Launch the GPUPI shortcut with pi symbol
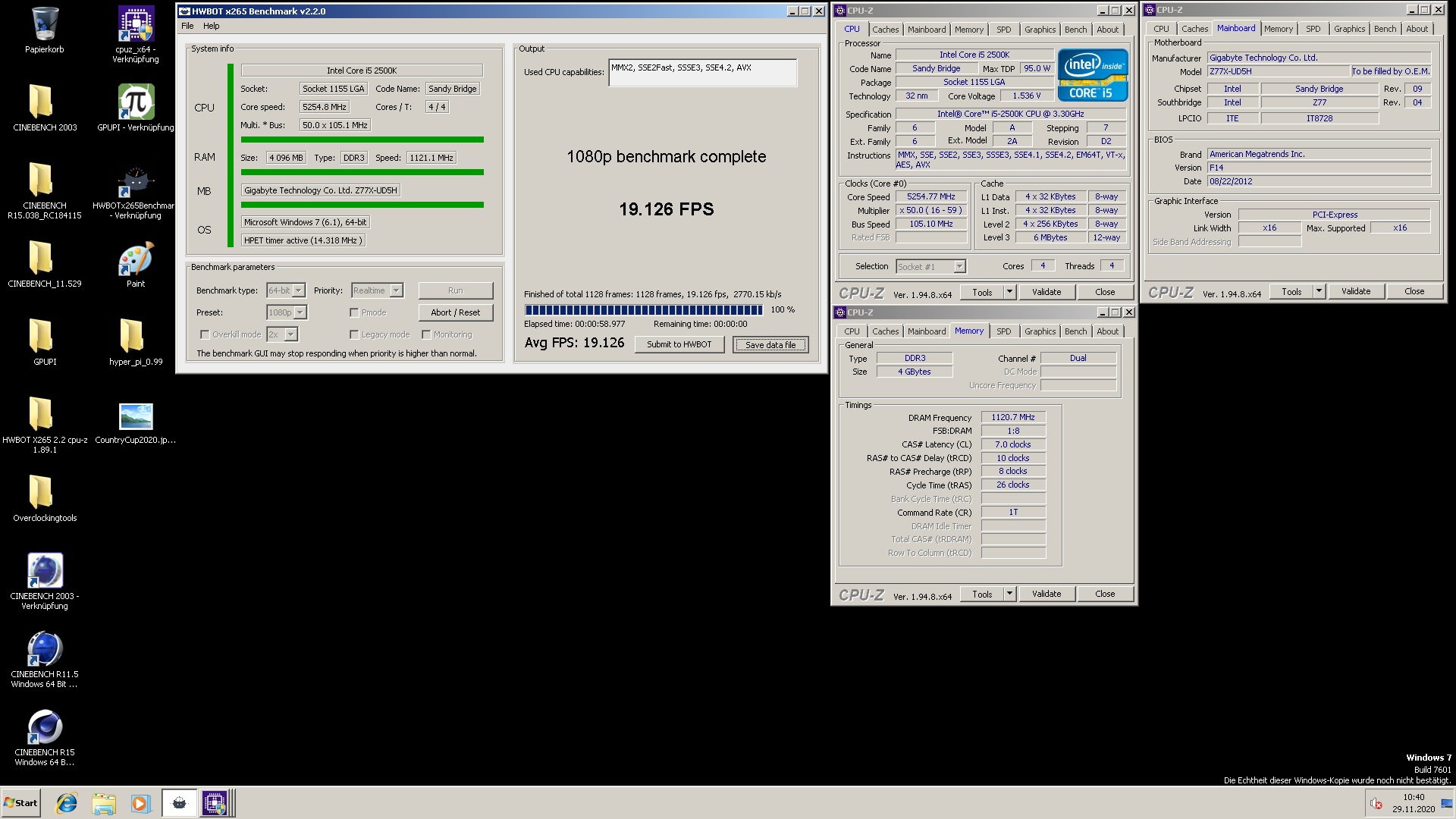Screen dimensions: 1456x819 click(136, 102)
